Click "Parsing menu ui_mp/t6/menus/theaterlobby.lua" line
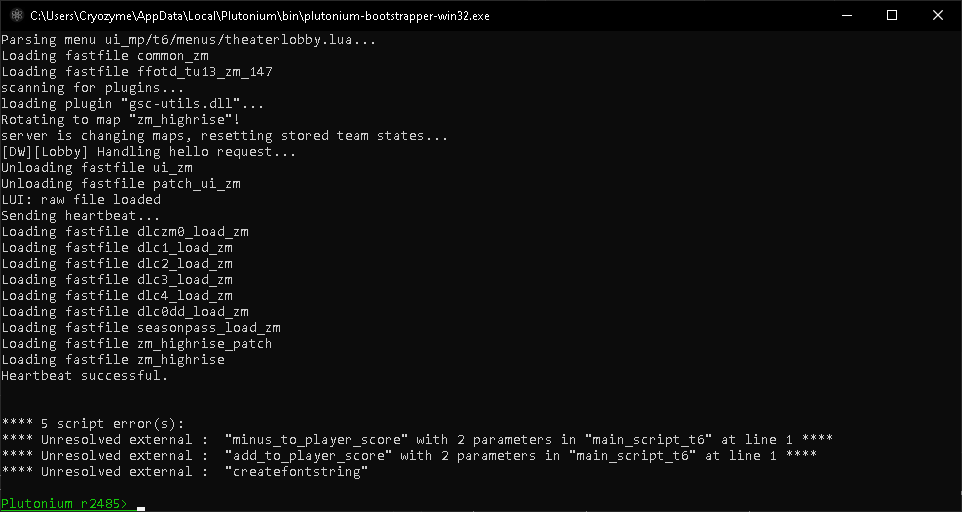 pyautogui.click(x=188, y=40)
